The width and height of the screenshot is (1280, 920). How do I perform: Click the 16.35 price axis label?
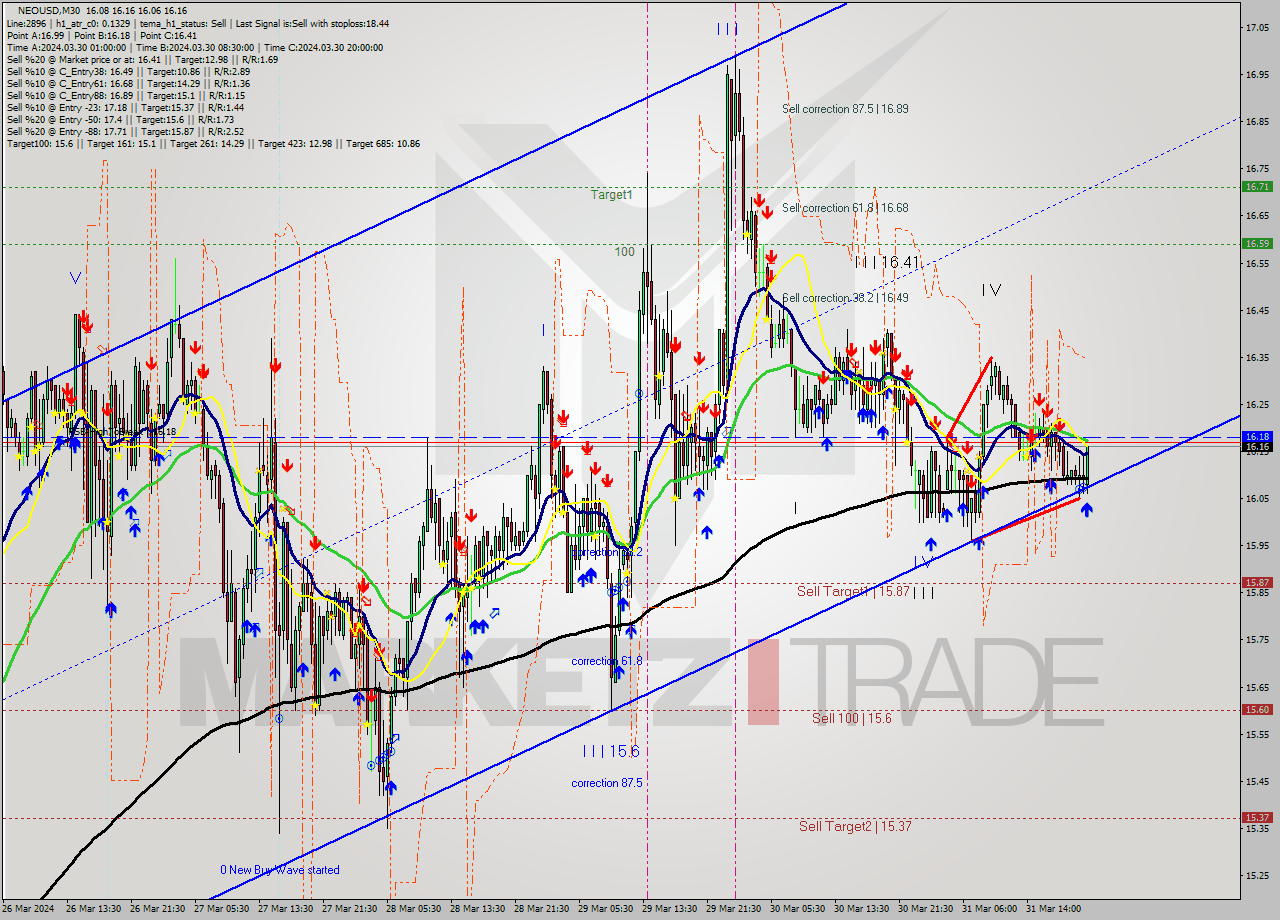(1258, 357)
